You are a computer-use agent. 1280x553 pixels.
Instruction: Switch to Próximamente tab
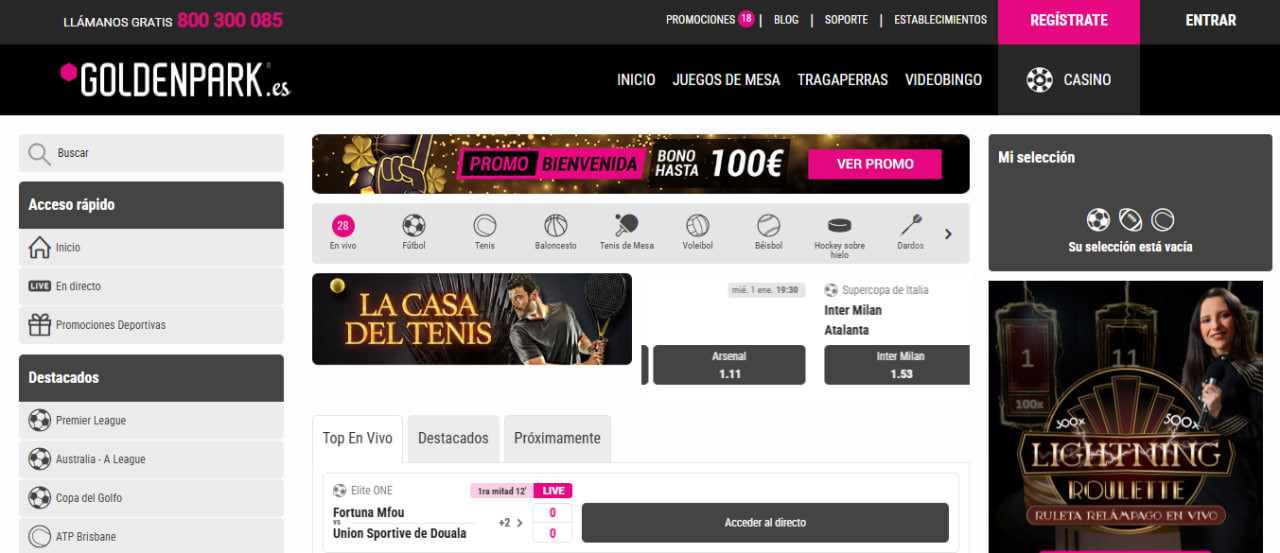coord(557,438)
